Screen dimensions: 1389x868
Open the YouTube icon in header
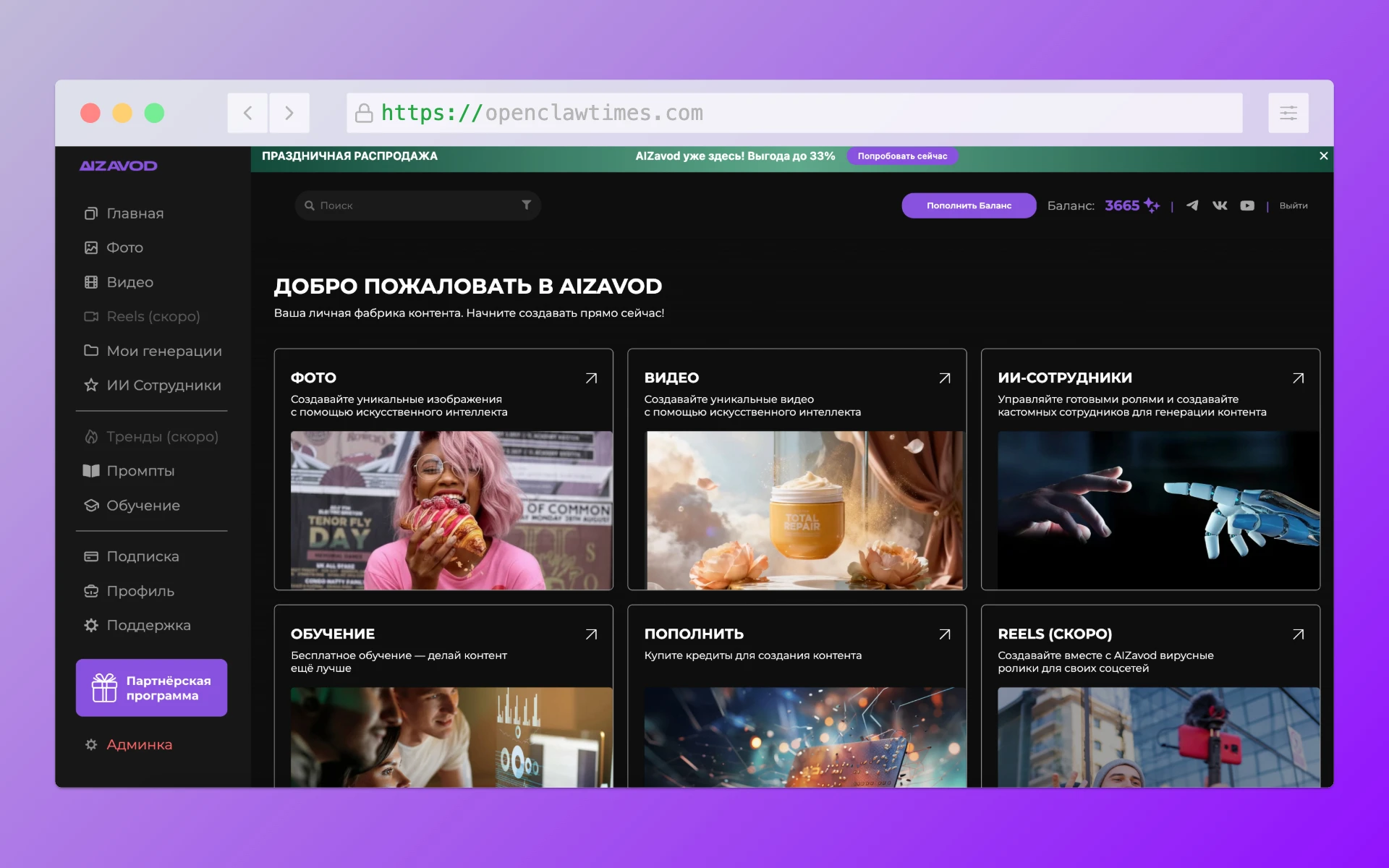coord(1247,205)
